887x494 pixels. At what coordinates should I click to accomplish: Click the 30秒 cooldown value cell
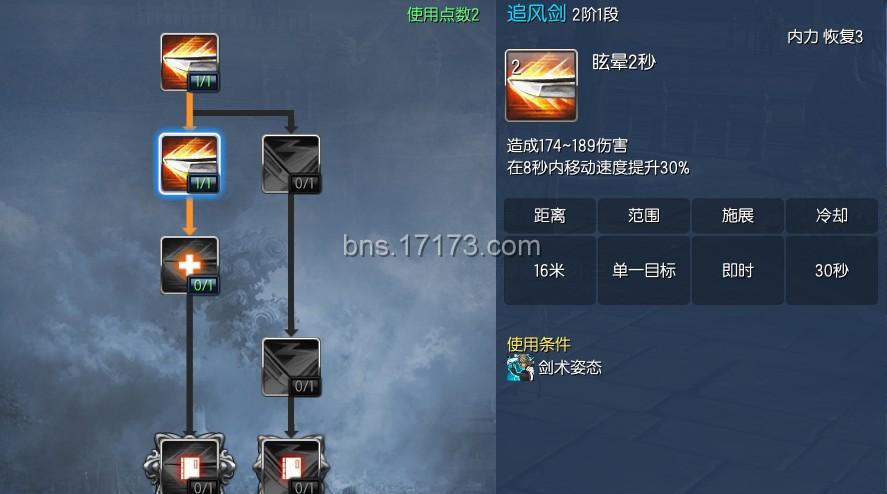(832, 270)
